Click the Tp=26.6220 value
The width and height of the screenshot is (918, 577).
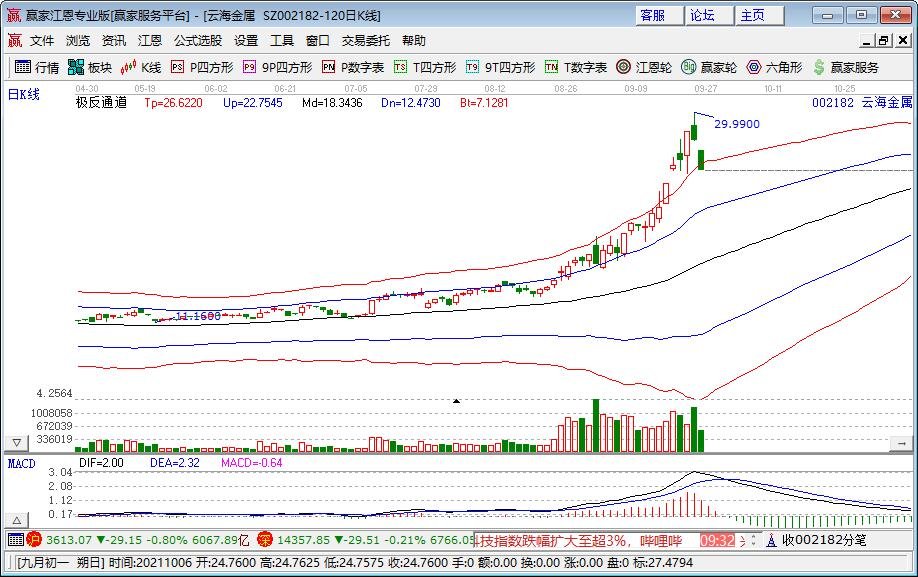point(173,103)
